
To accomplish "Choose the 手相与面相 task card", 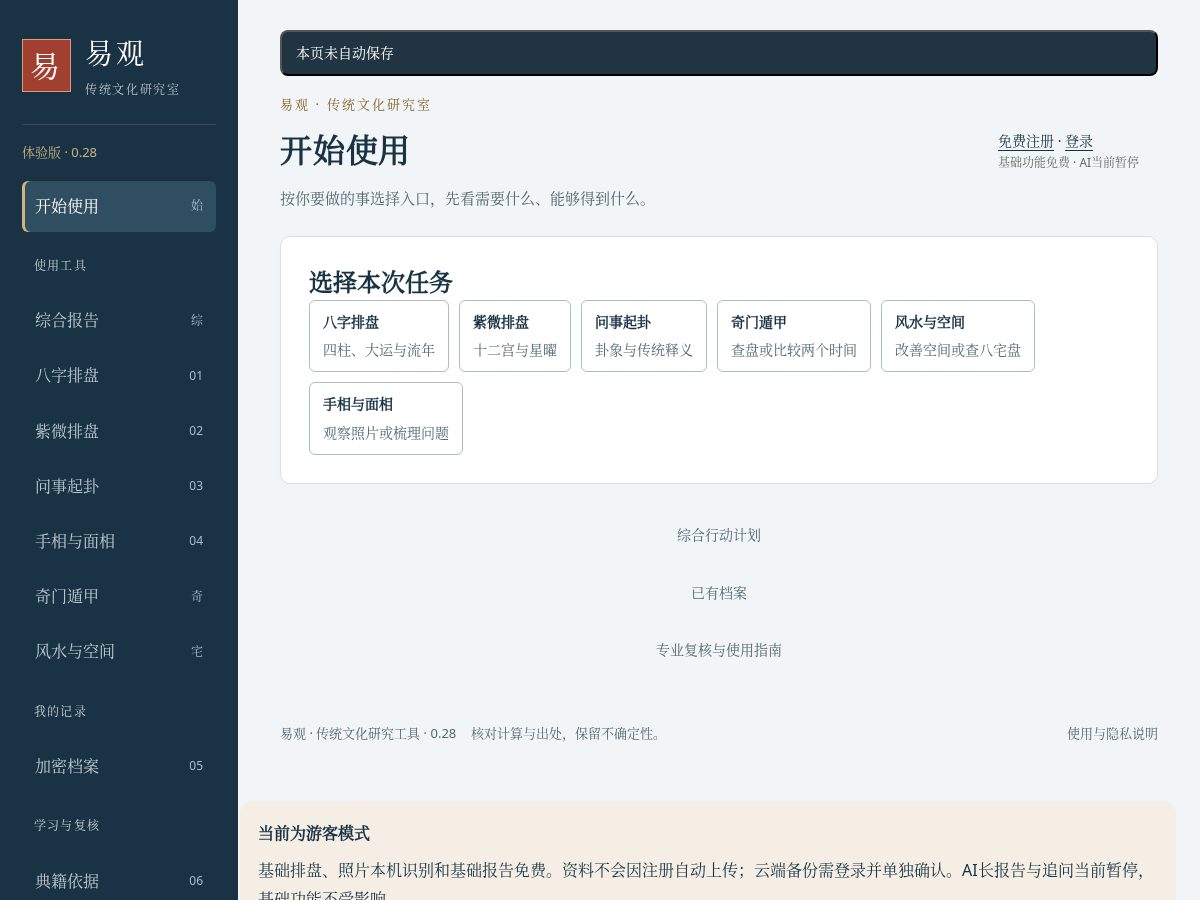I will click(x=386, y=418).
